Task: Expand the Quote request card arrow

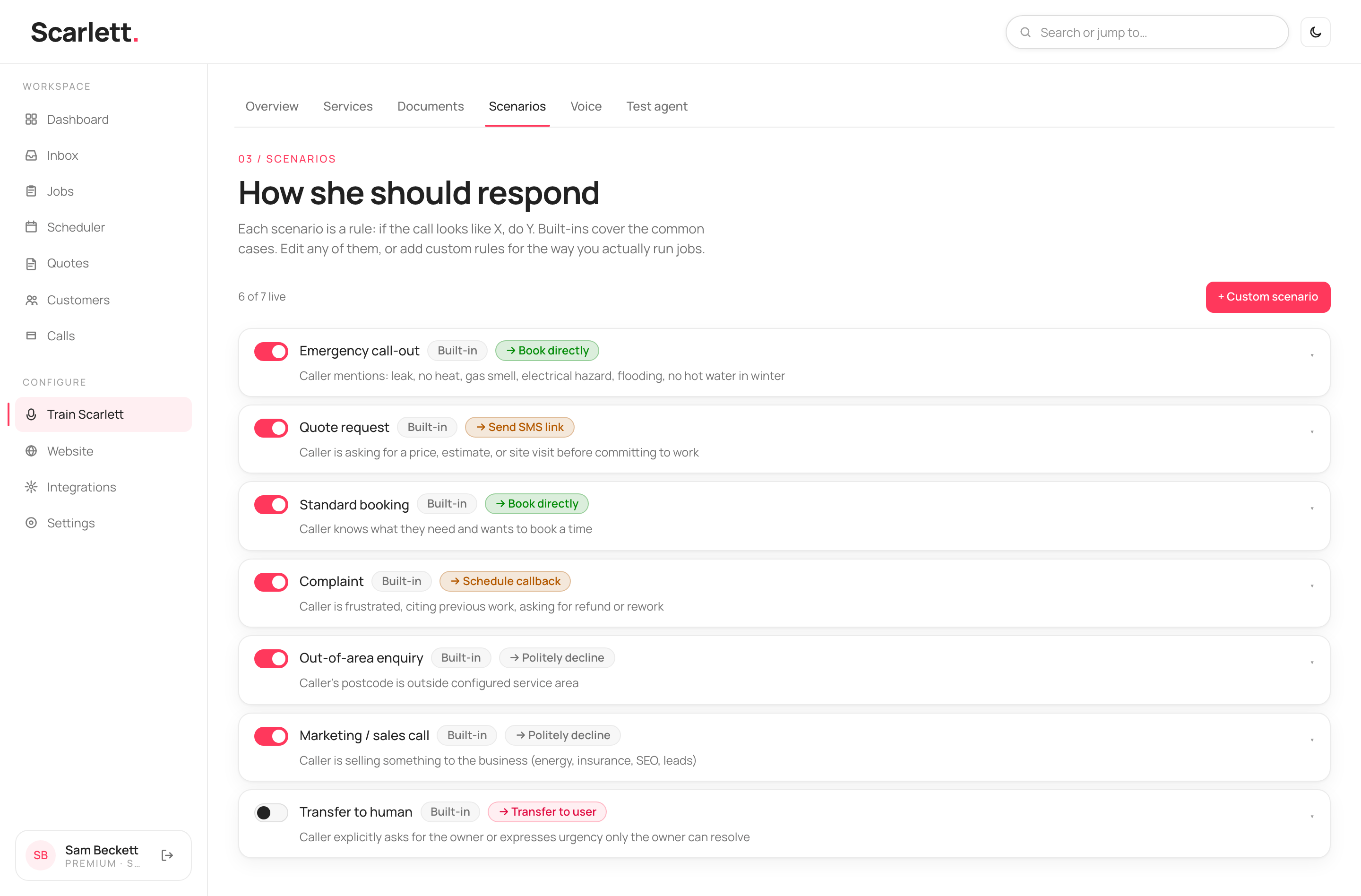Action: point(1312,432)
